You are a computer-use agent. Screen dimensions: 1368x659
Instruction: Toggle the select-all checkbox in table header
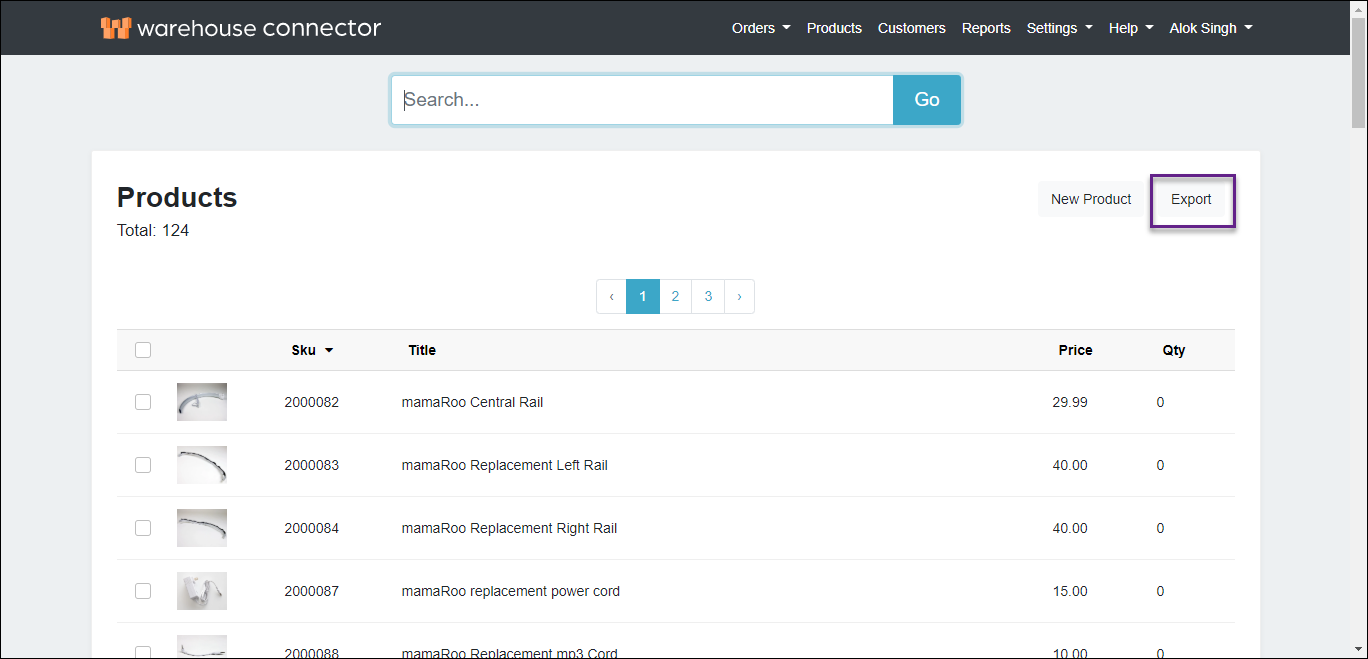(x=142, y=350)
